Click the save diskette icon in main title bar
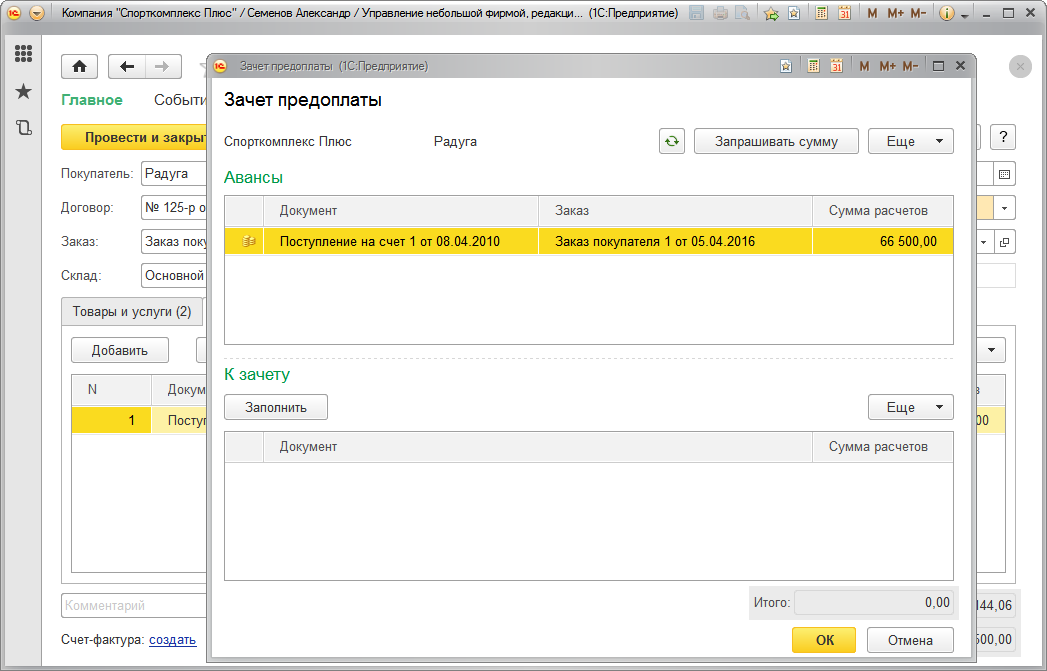 696,13
